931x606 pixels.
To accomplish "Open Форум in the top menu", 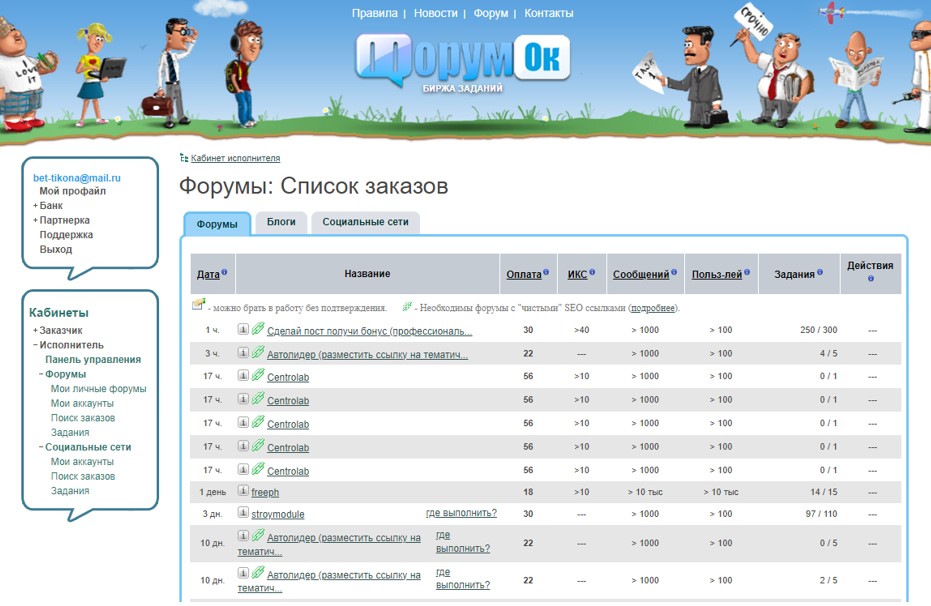I will (x=490, y=13).
